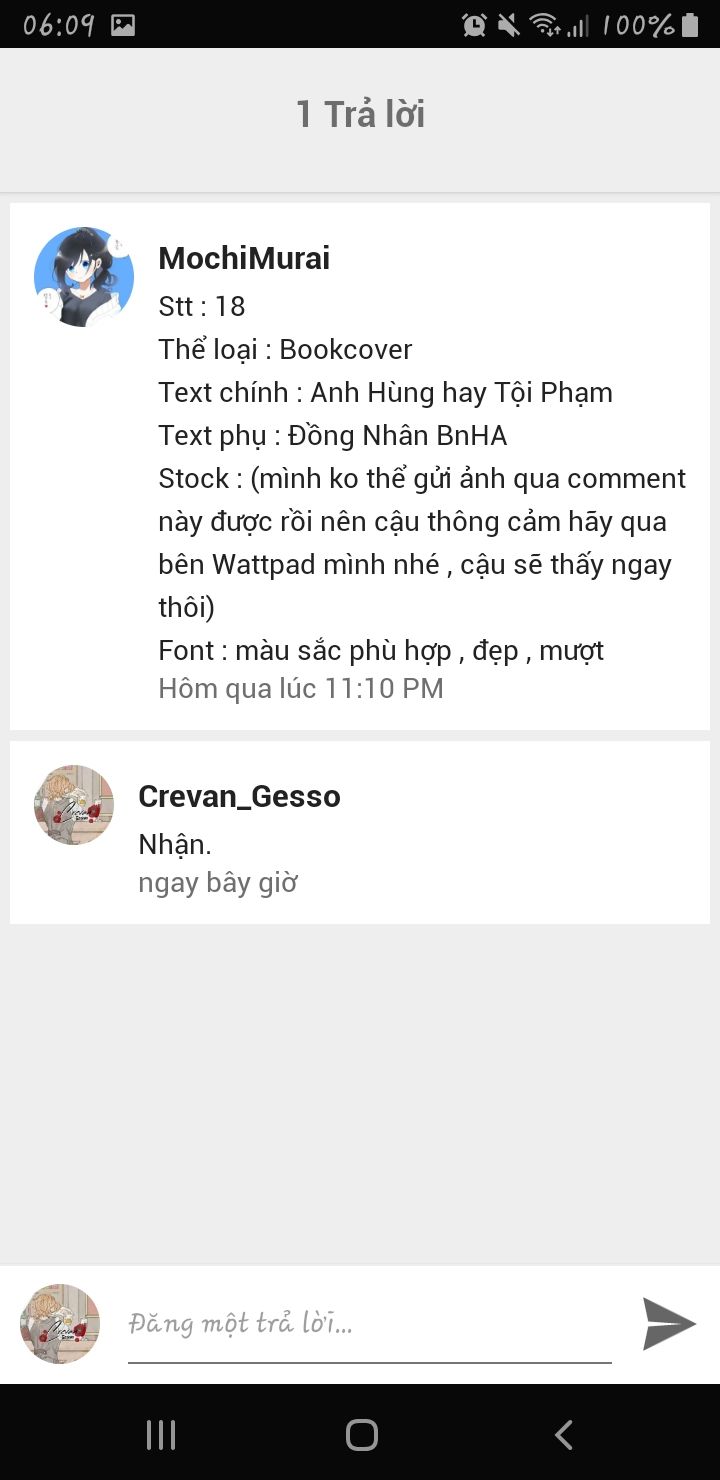Tap the Wi-Fi status bar icon
This screenshot has height=1480, width=720.
[545, 25]
